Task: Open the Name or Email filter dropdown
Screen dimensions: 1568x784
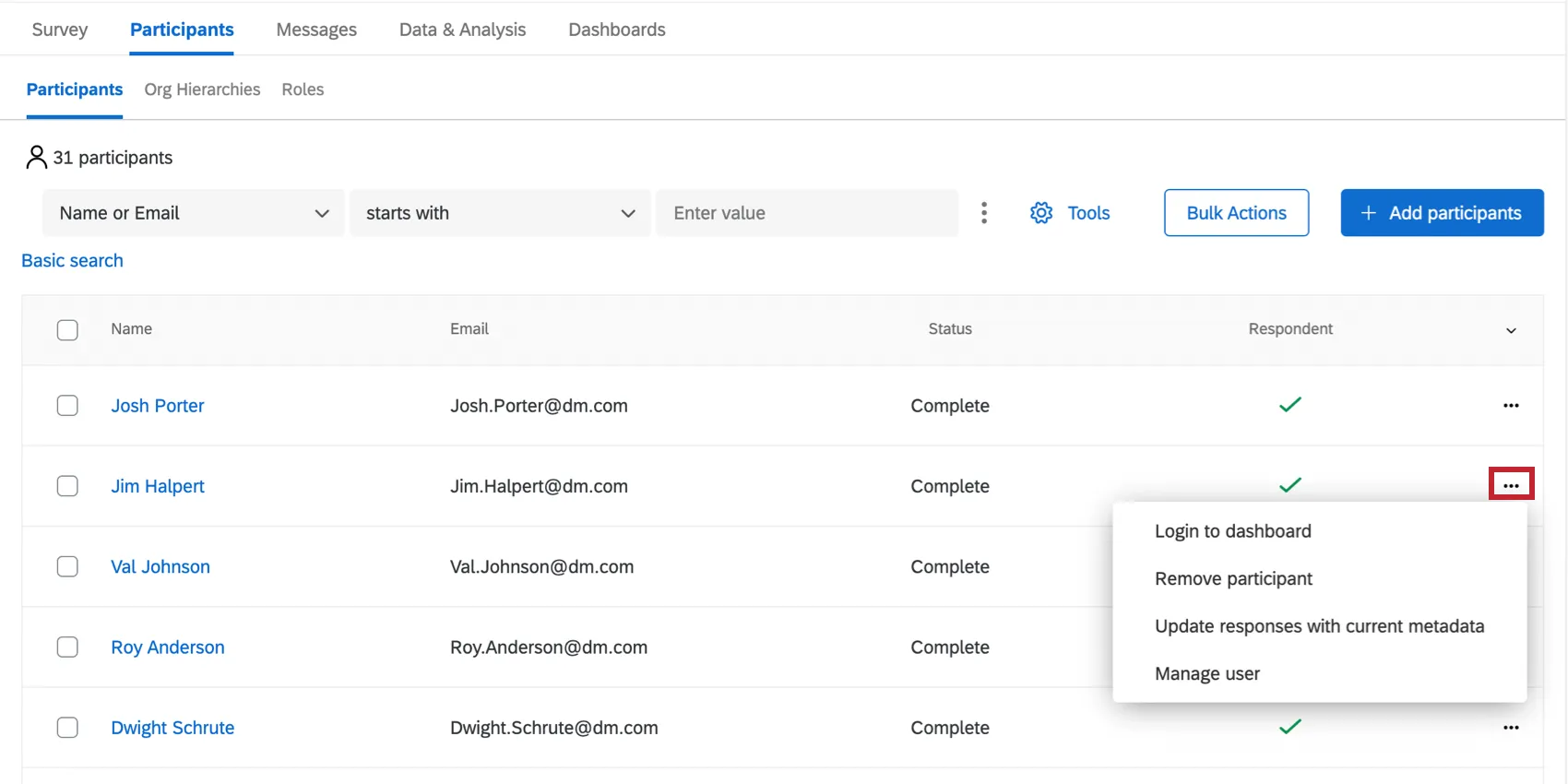Action: [x=194, y=213]
